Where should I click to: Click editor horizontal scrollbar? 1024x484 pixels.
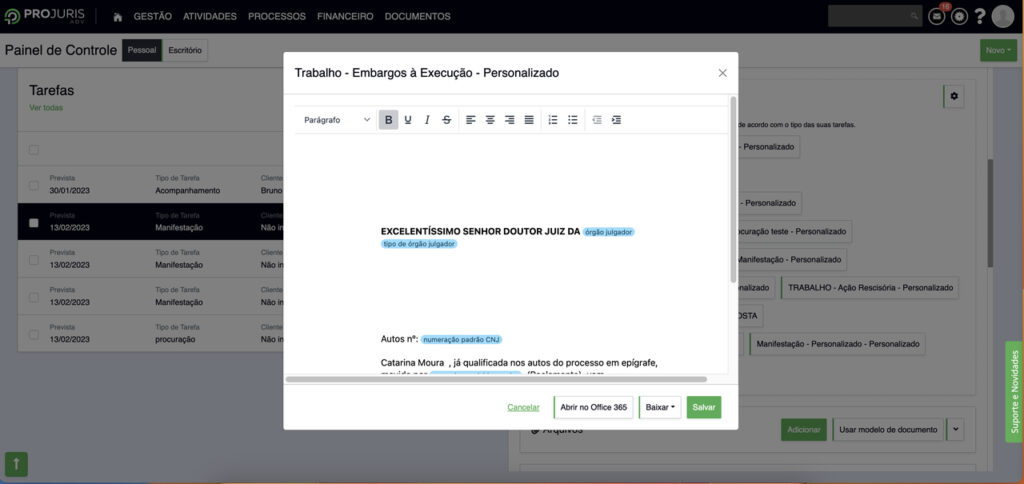496,379
